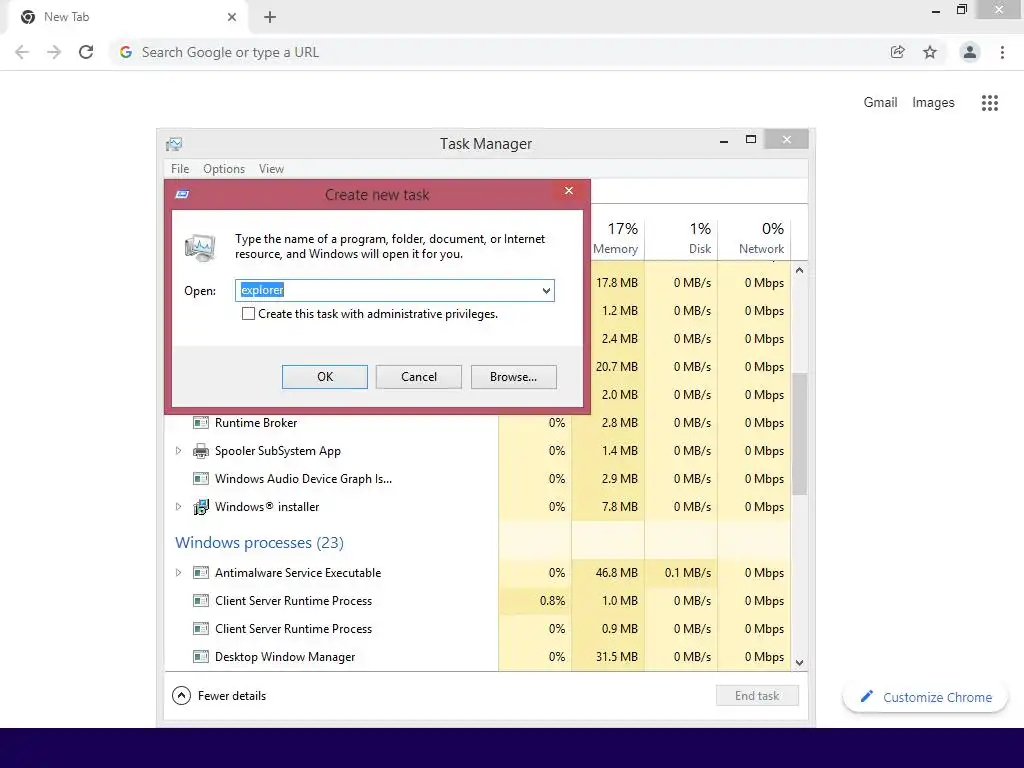The width and height of the screenshot is (1024, 768).
Task: Open the Chrome profile avatar
Action: click(x=970, y=52)
